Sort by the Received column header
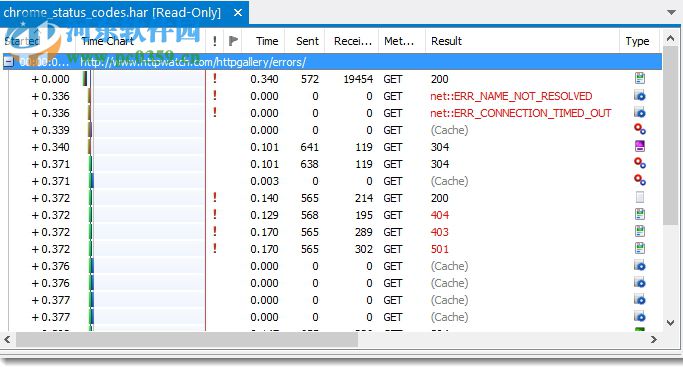The height and width of the screenshot is (367, 683). [x=352, y=41]
